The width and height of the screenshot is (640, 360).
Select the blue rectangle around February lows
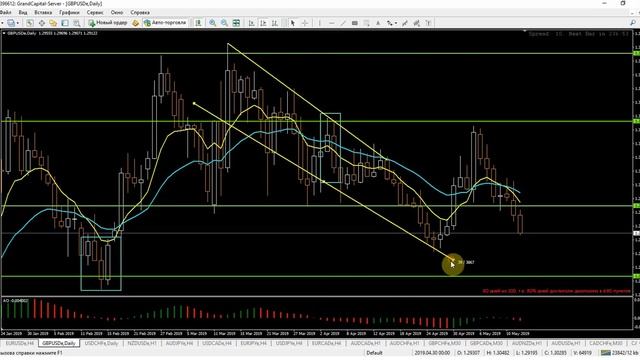coord(101,264)
